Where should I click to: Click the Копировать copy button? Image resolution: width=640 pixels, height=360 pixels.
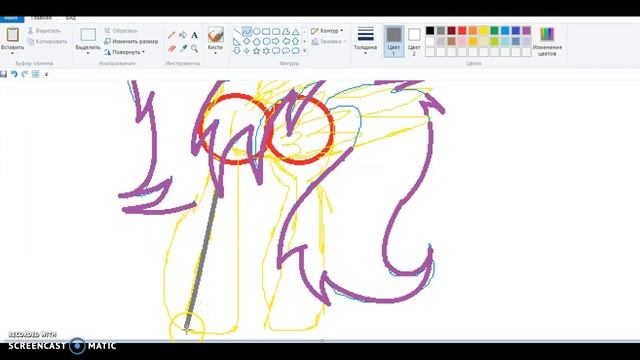47,42
